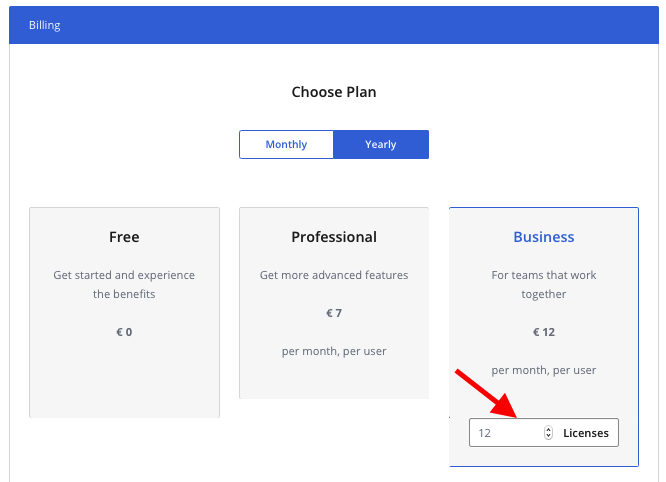This screenshot has width=666, height=482.
Task: Click 'For teams that work together' text
Action: [x=544, y=285]
